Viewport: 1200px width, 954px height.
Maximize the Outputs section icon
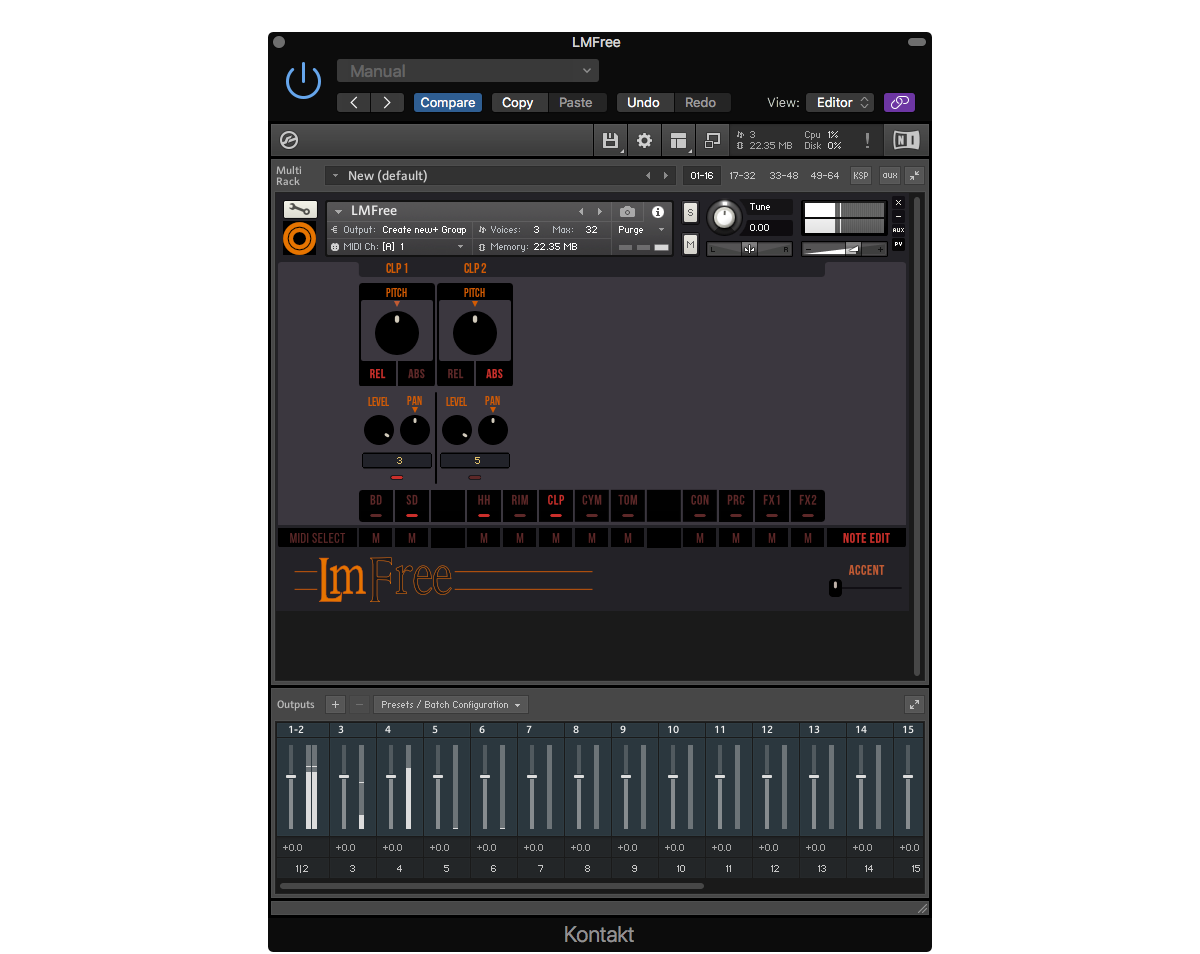coord(914,704)
